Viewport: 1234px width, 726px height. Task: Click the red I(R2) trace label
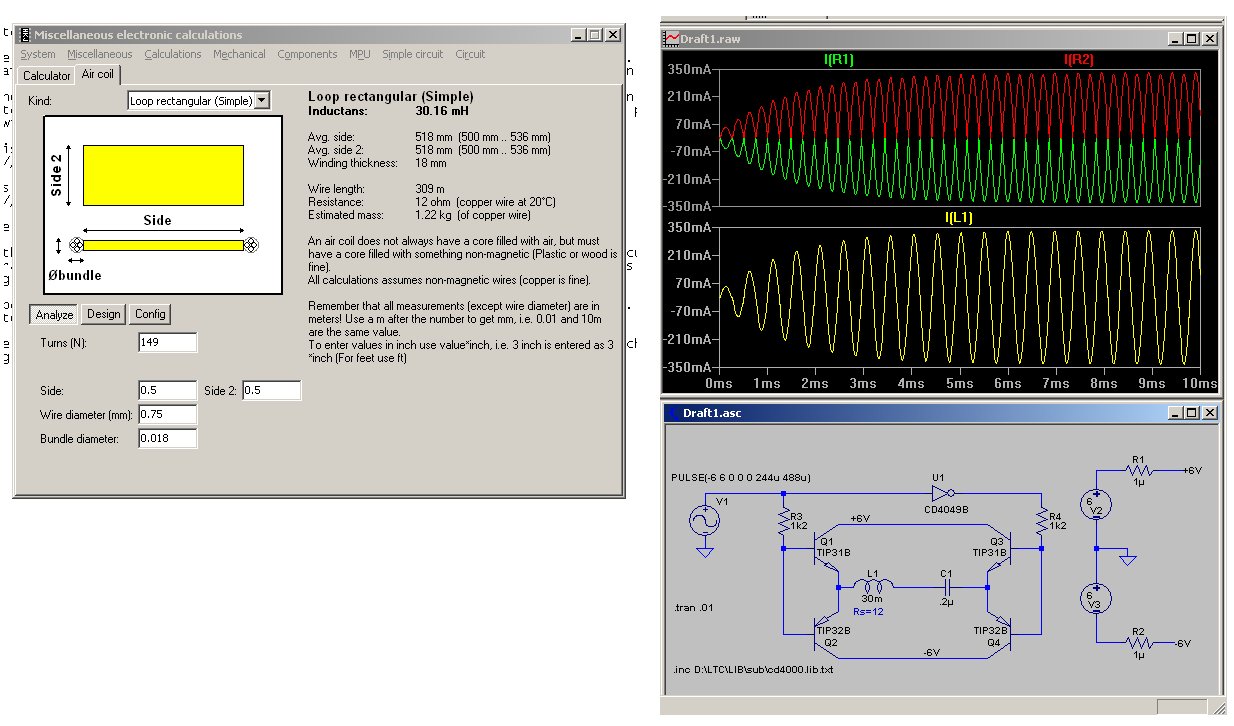[x=1078, y=60]
